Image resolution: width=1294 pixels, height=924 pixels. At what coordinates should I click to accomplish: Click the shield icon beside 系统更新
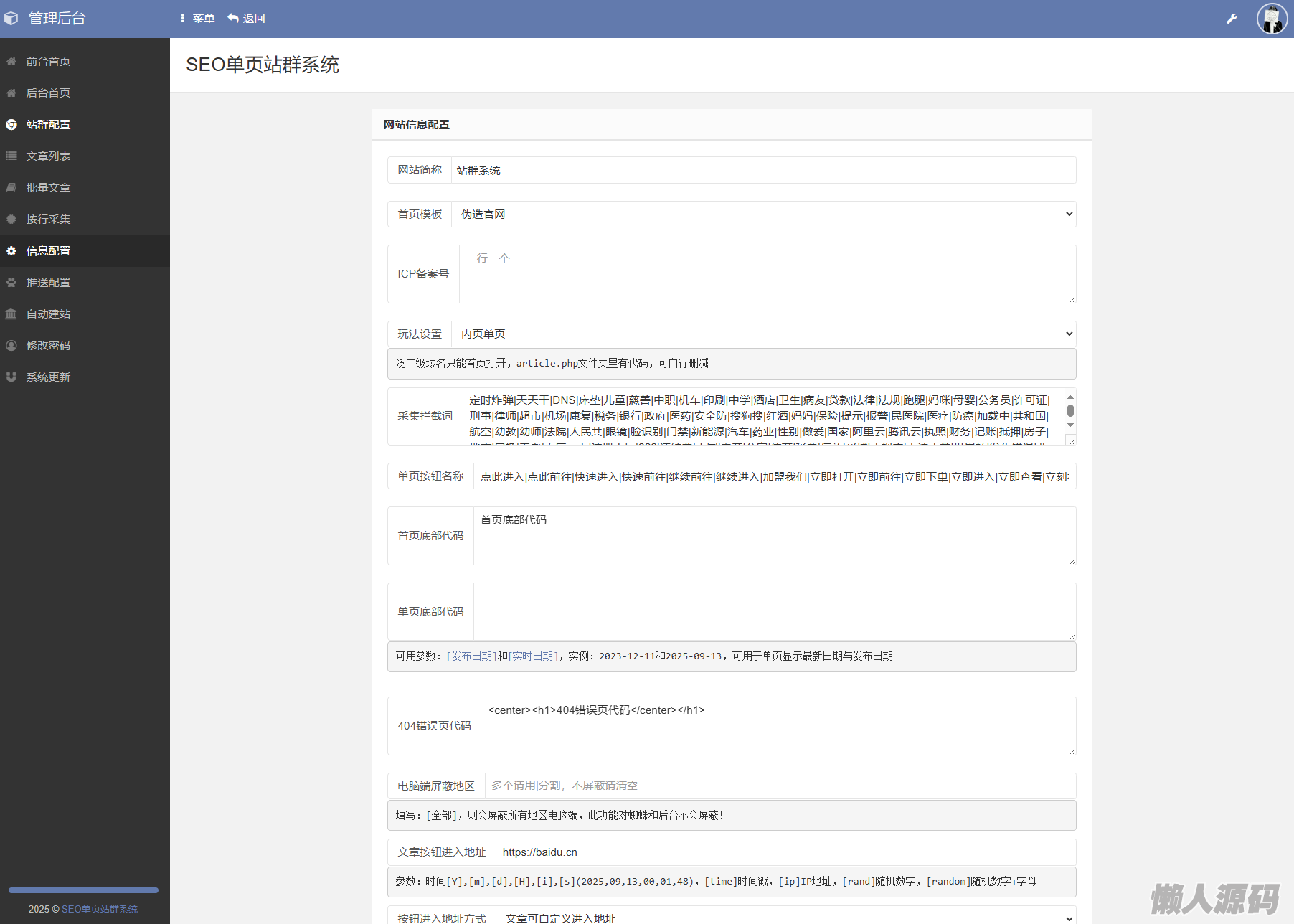11,377
